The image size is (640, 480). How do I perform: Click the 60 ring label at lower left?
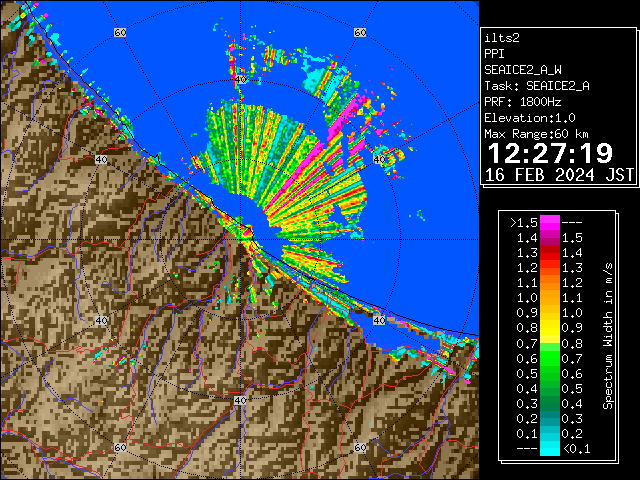point(120,447)
